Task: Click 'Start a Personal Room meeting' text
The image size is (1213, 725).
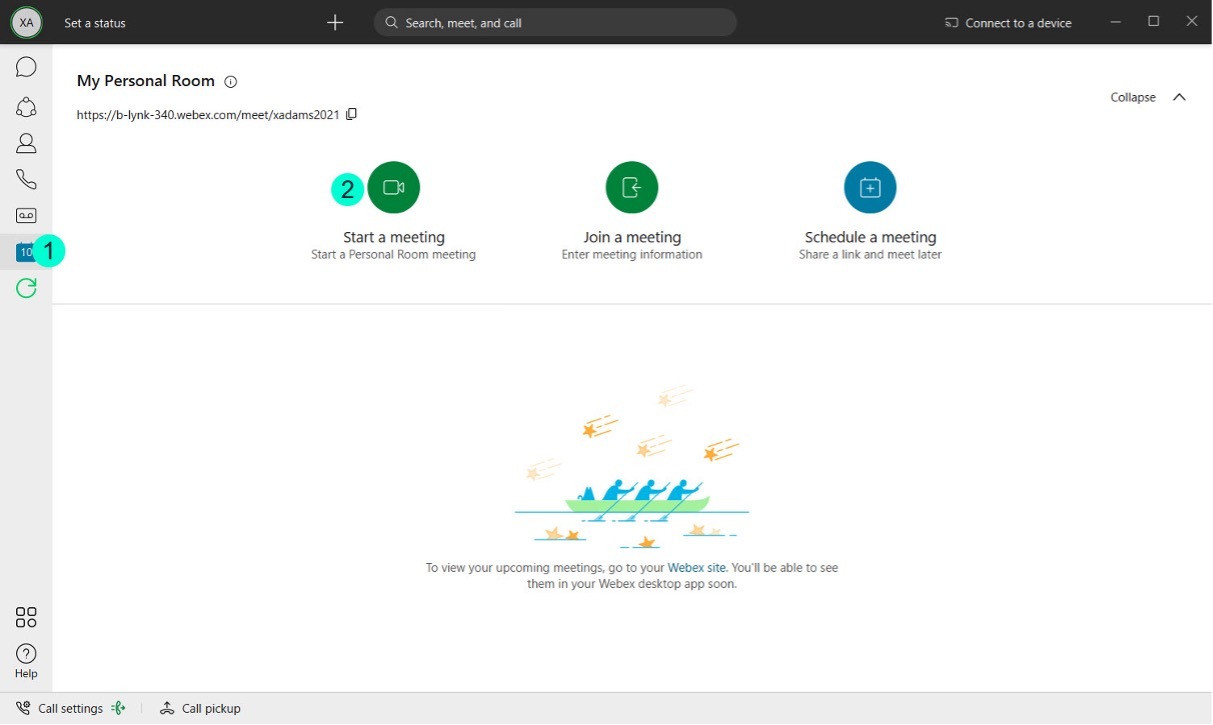Action: (393, 255)
